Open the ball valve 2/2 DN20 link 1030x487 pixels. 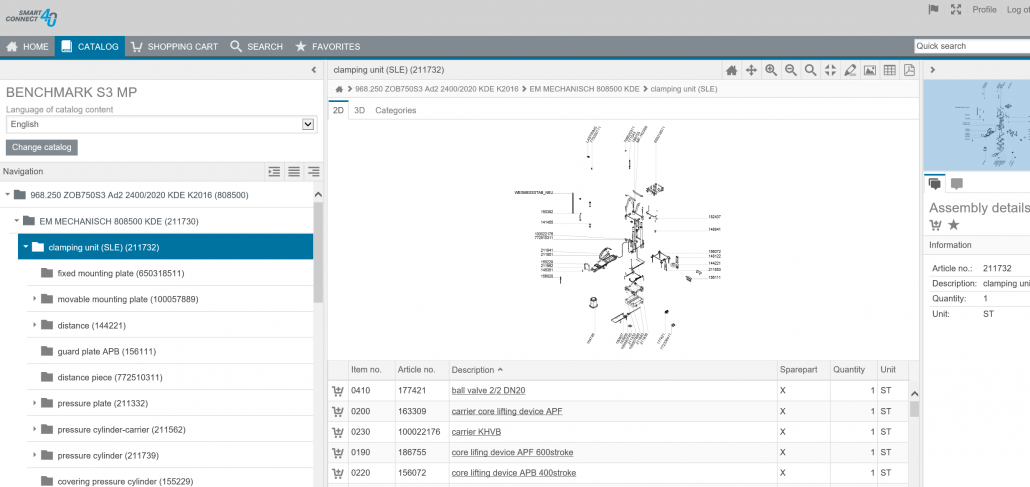(x=488, y=390)
